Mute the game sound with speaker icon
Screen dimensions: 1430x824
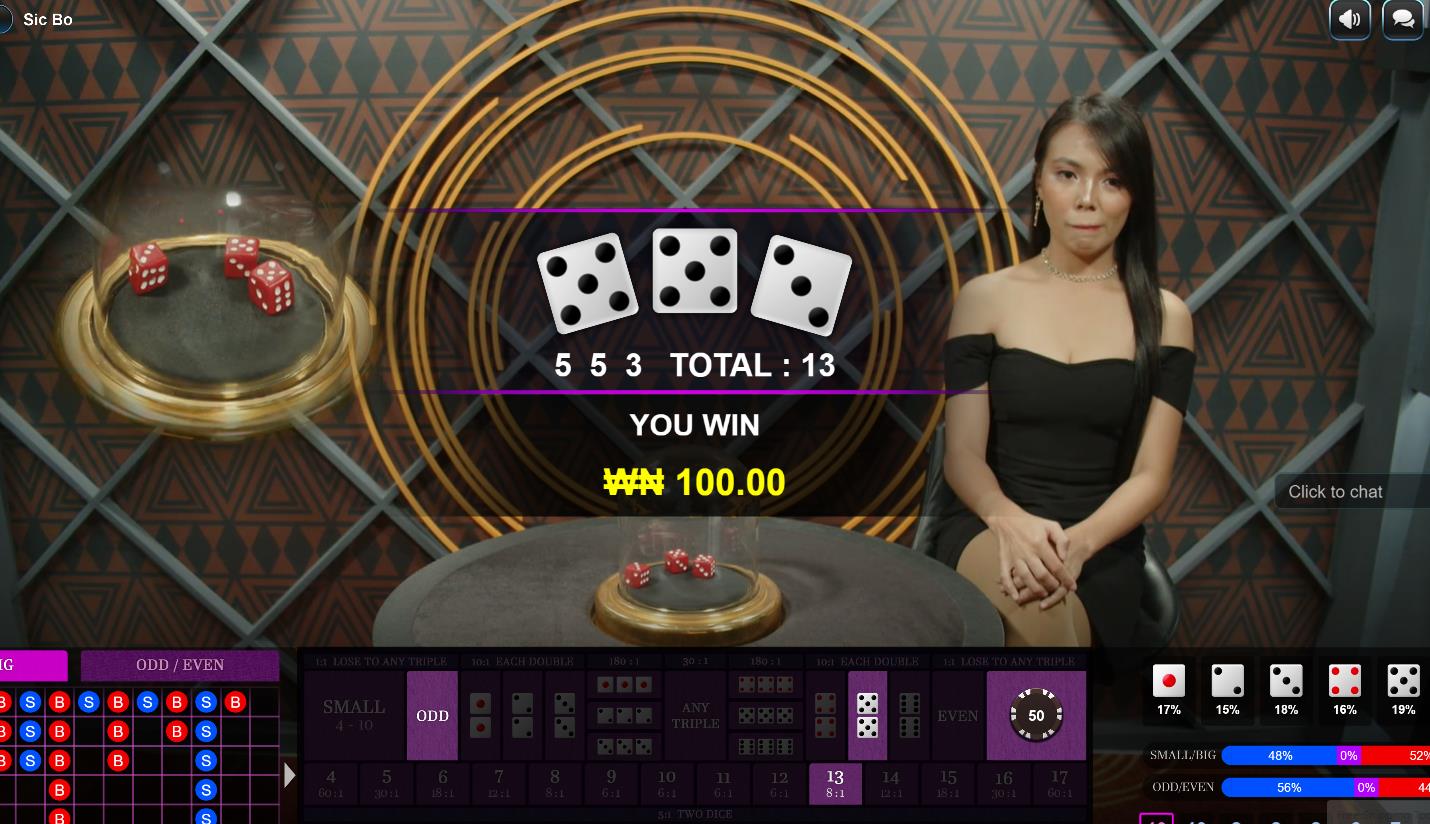(x=1349, y=19)
